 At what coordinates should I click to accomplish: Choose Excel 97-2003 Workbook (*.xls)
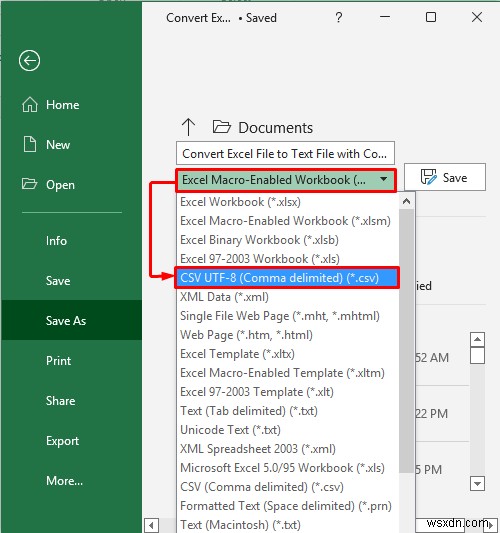(x=288, y=259)
